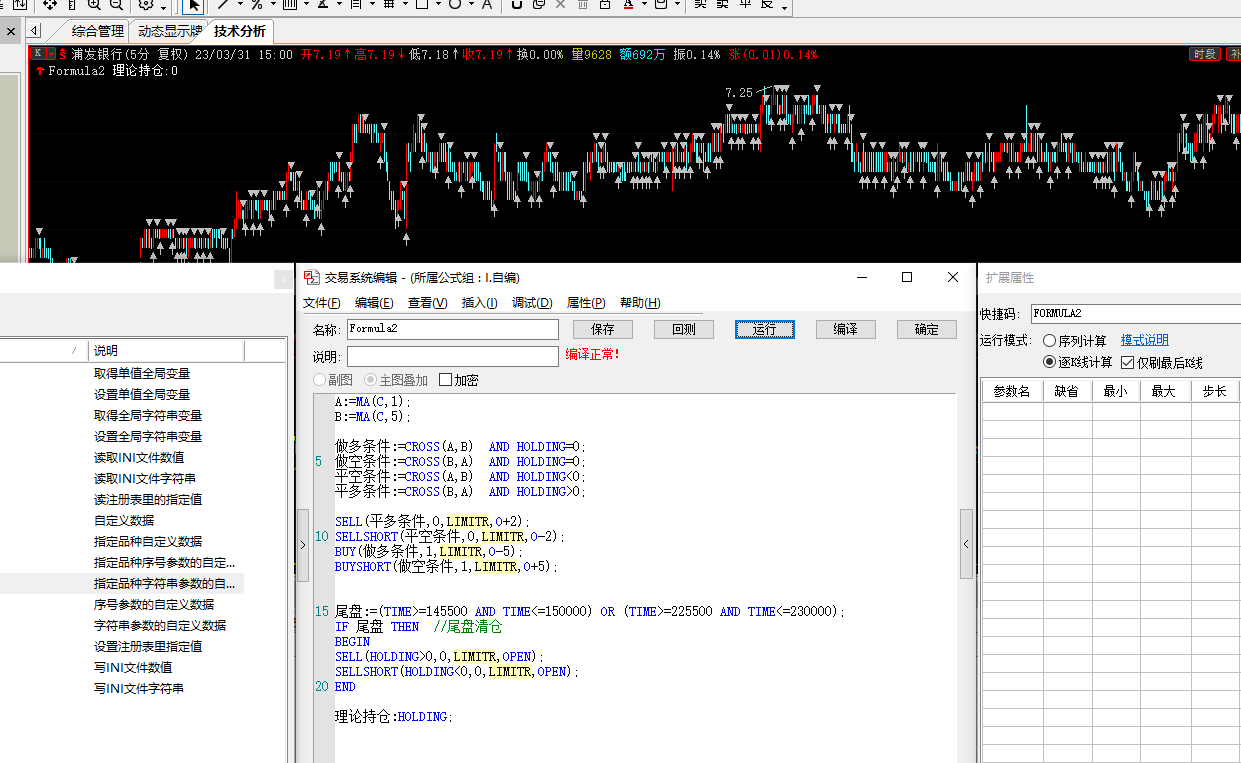Click the 参数名 column header
This screenshot has width=1241, height=763.
[x=1012, y=392]
